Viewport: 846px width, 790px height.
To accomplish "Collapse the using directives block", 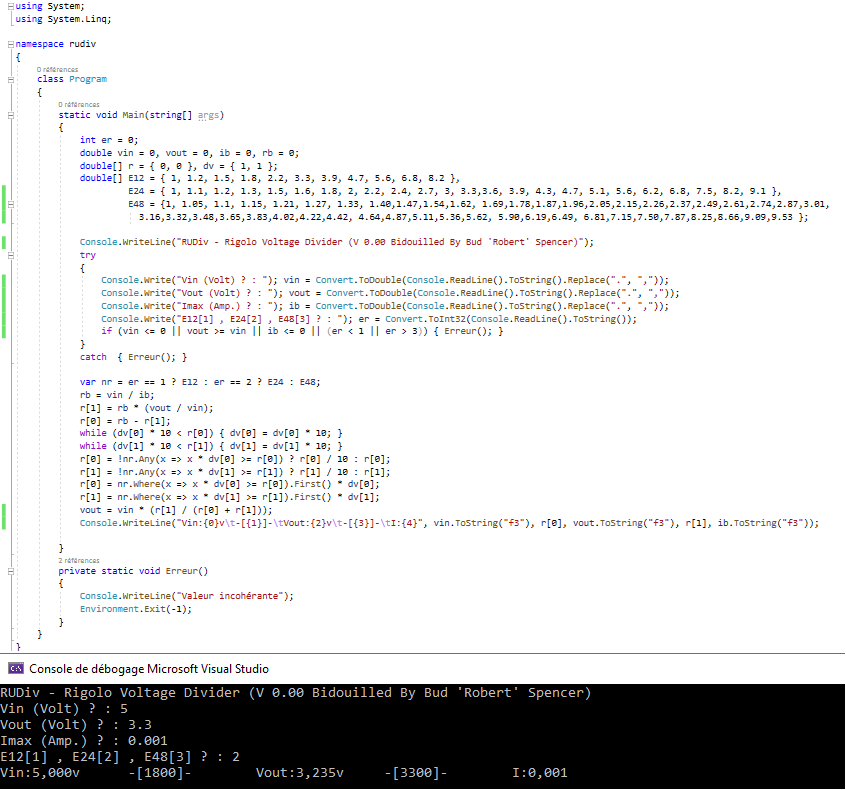I will coord(10,6).
